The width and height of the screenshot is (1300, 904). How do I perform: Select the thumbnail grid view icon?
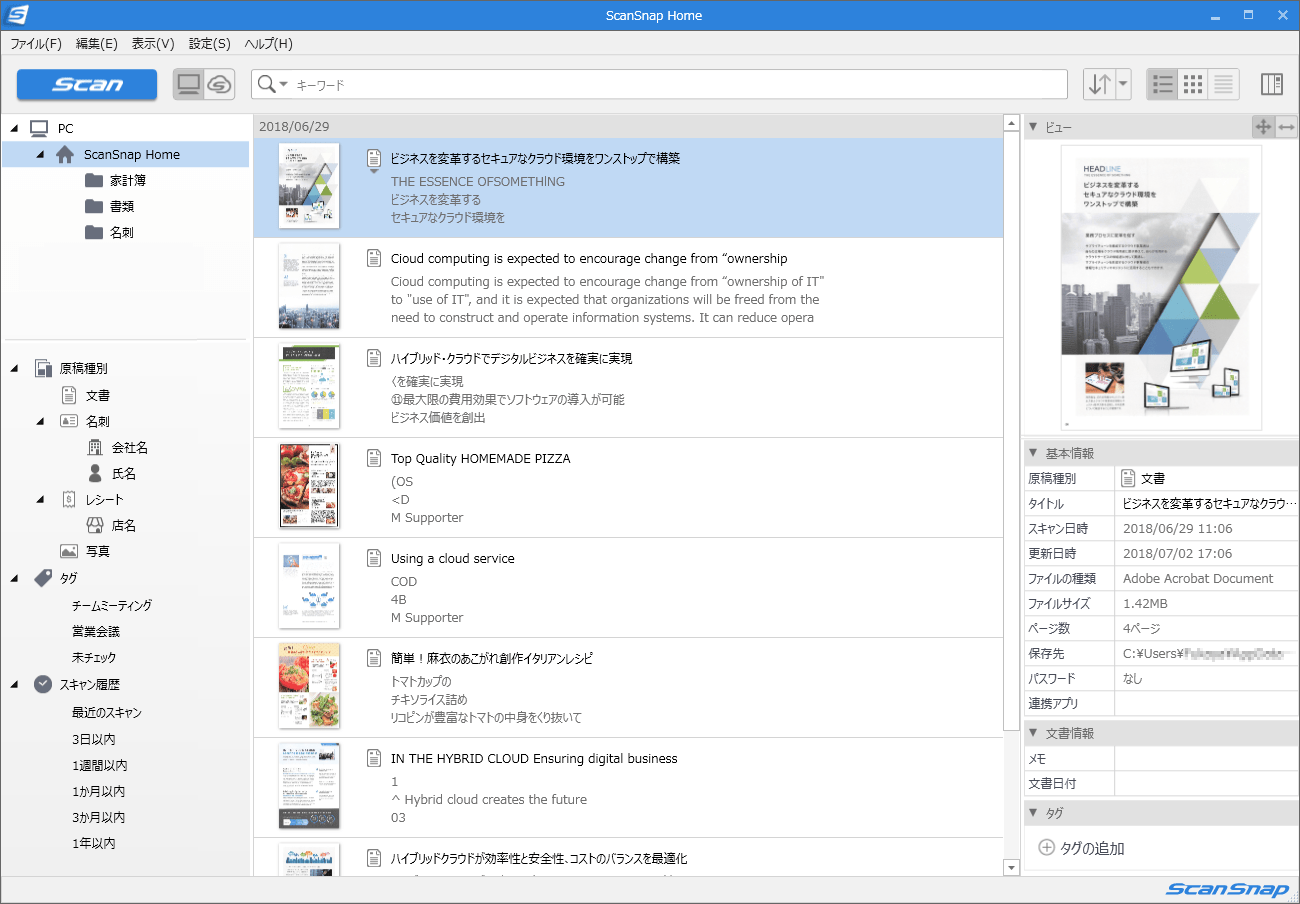1193,85
